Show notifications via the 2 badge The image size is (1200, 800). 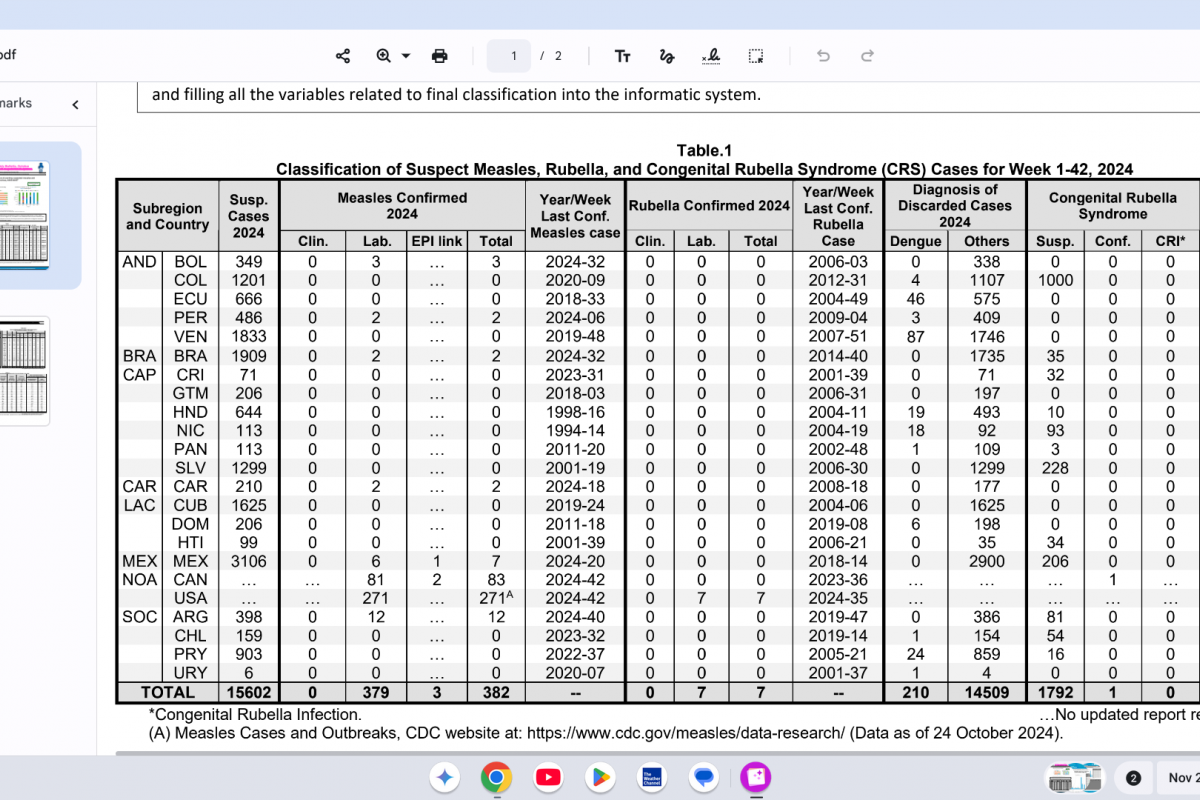[1133, 778]
